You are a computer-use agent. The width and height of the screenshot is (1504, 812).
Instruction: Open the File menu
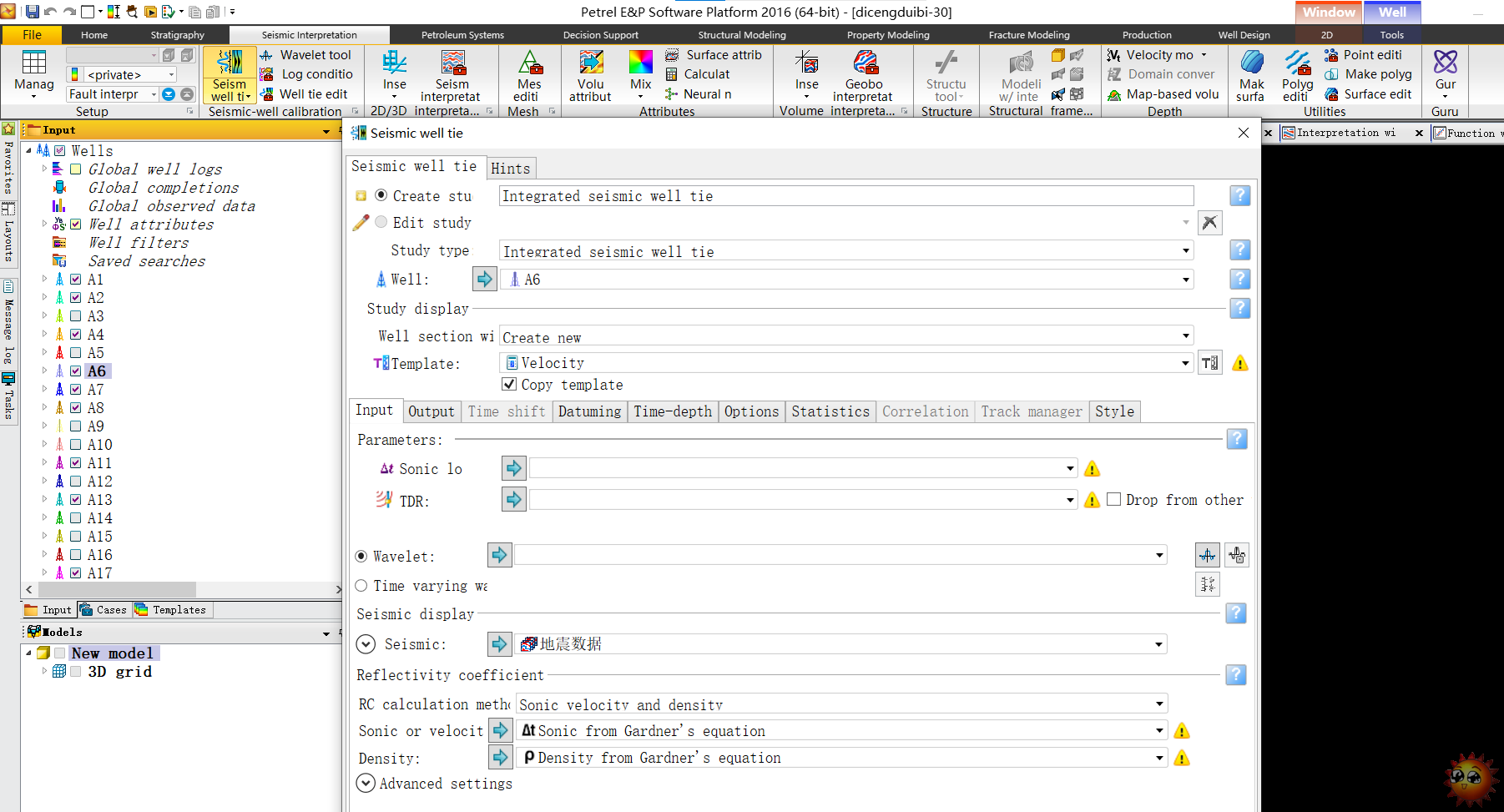(32, 35)
